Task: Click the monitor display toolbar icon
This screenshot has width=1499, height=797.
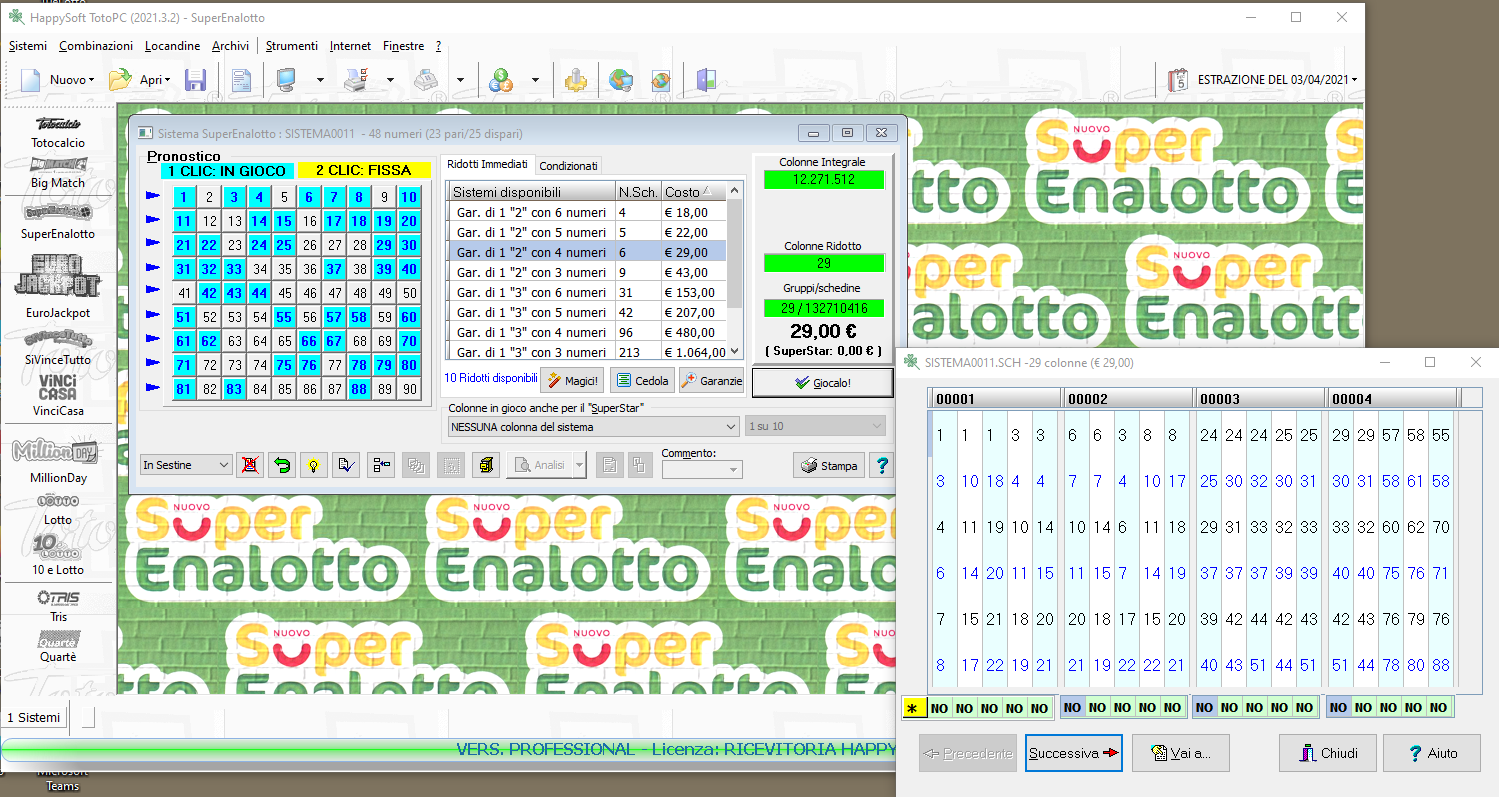Action: click(287, 80)
